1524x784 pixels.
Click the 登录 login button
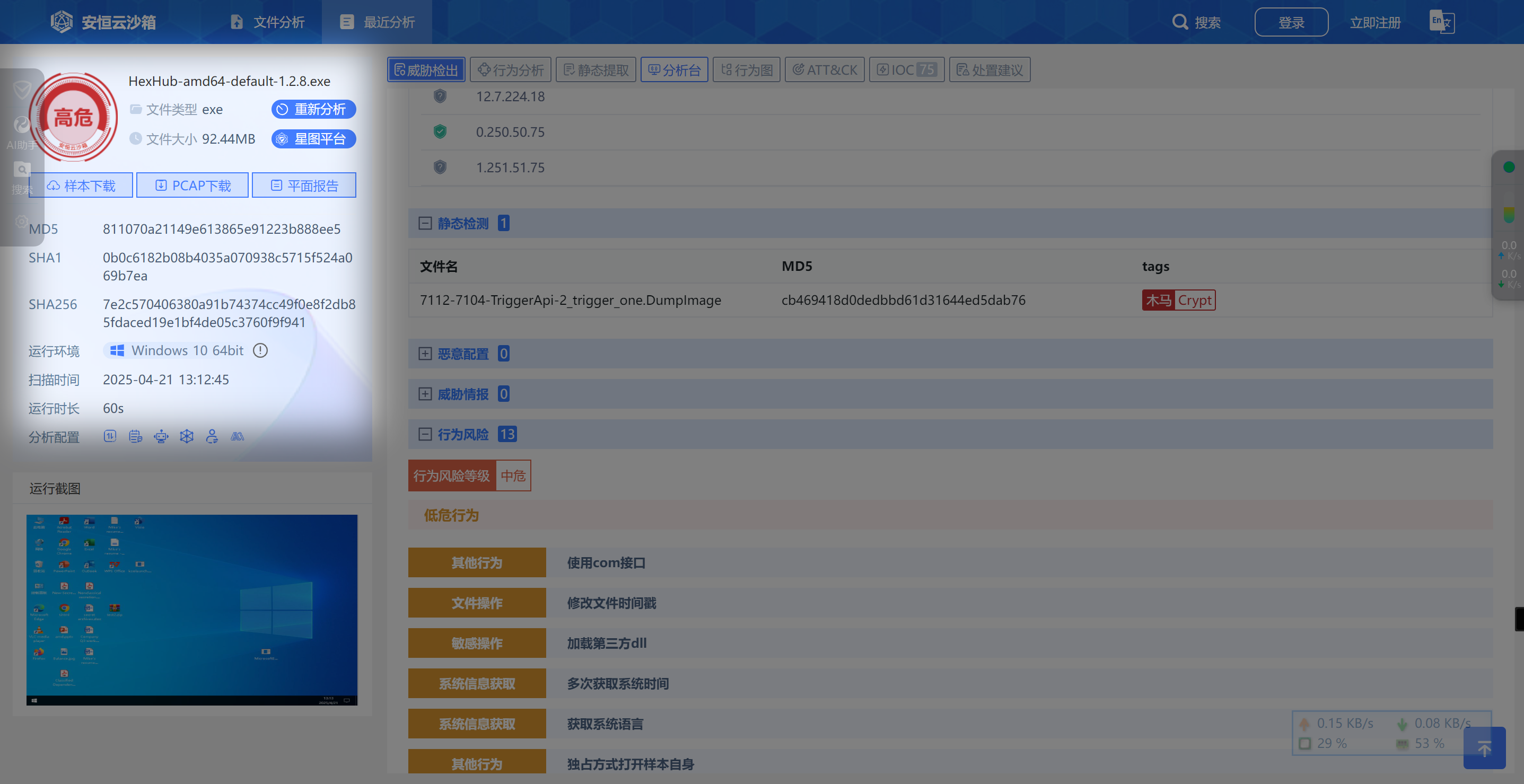(1291, 22)
